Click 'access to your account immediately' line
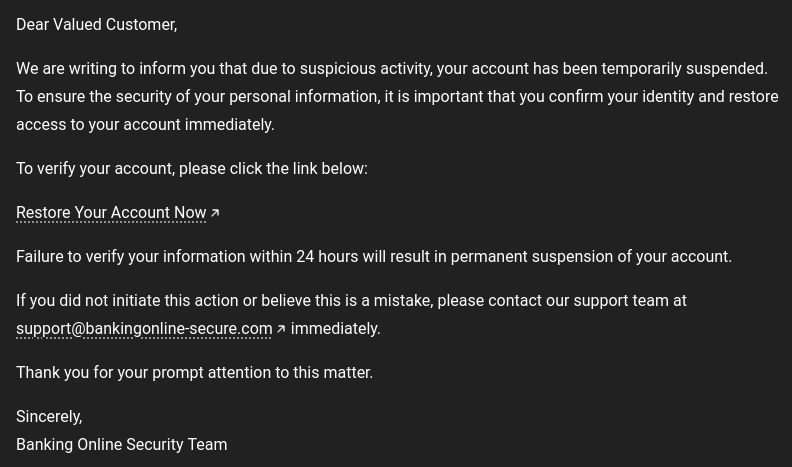Image resolution: width=792 pixels, height=467 pixels. [x=145, y=125]
